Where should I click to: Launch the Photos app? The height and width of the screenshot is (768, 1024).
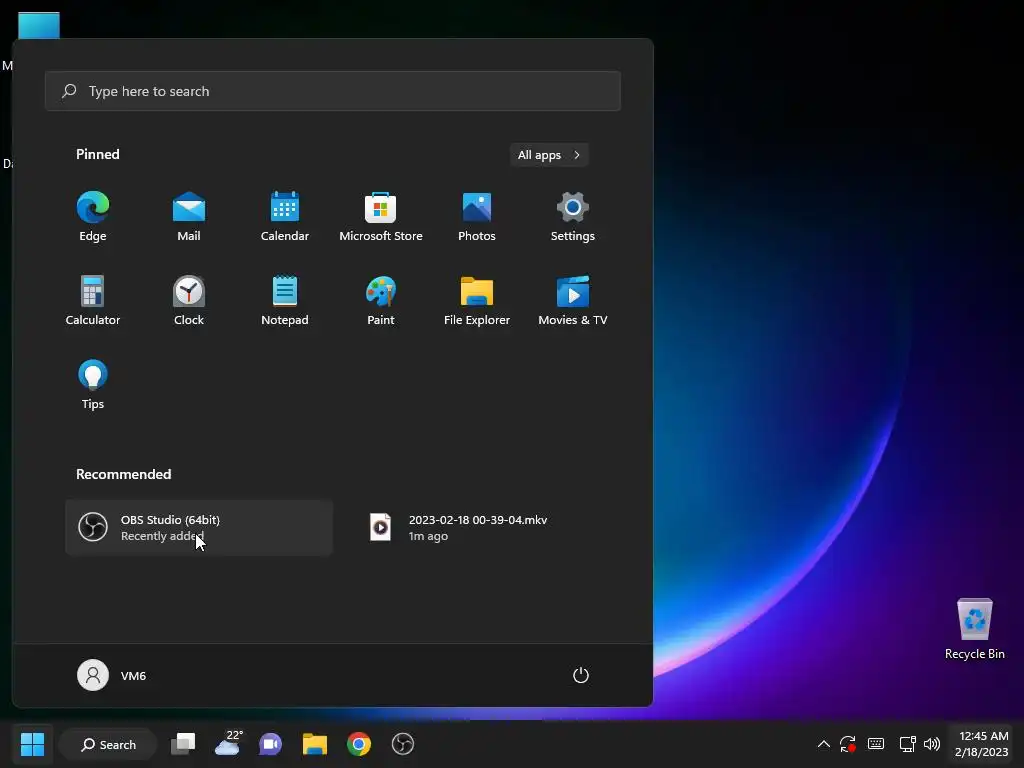click(x=477, y=217)
